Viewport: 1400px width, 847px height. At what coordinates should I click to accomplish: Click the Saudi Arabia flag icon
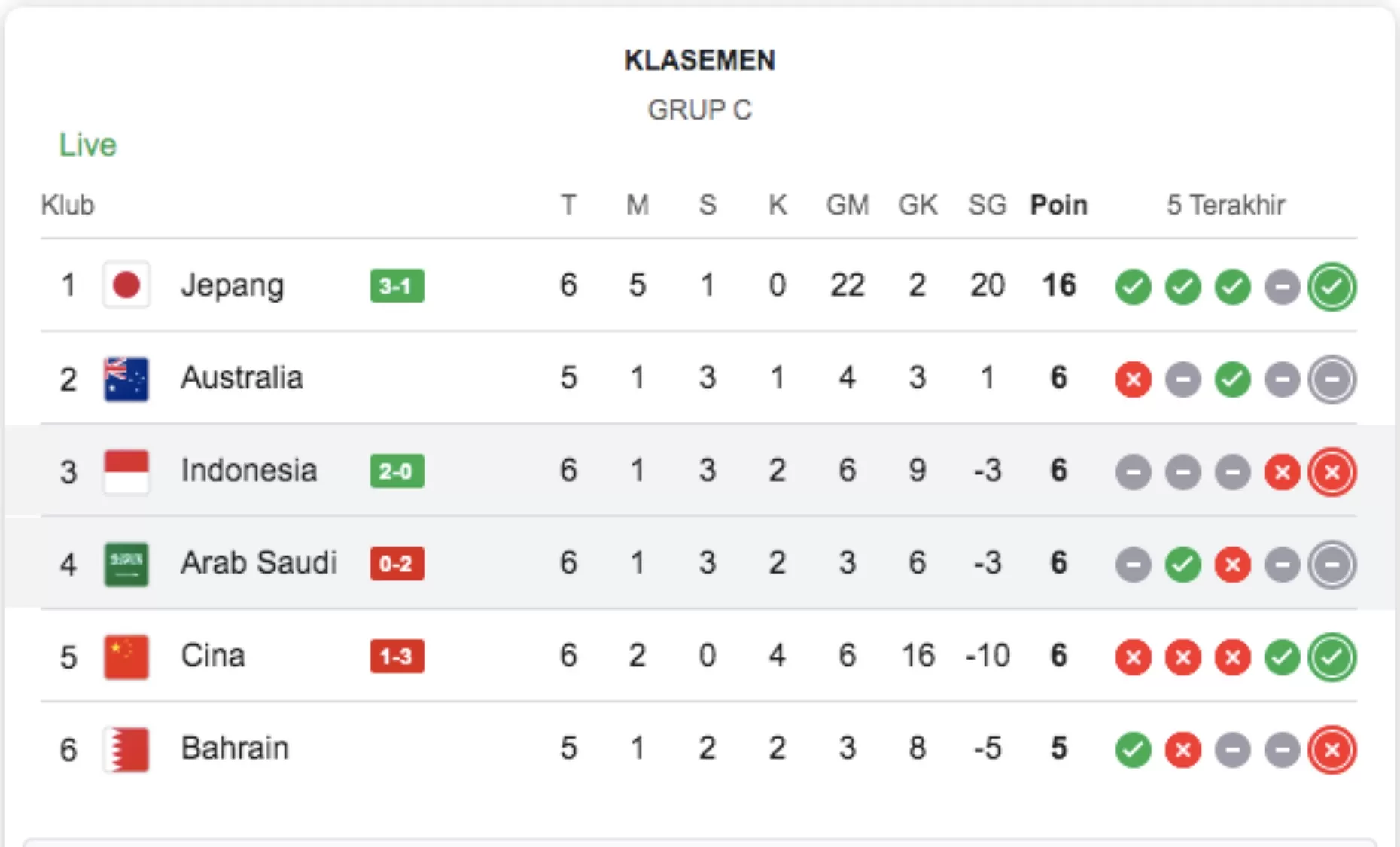pyautogui.click(x=126, y=564)
